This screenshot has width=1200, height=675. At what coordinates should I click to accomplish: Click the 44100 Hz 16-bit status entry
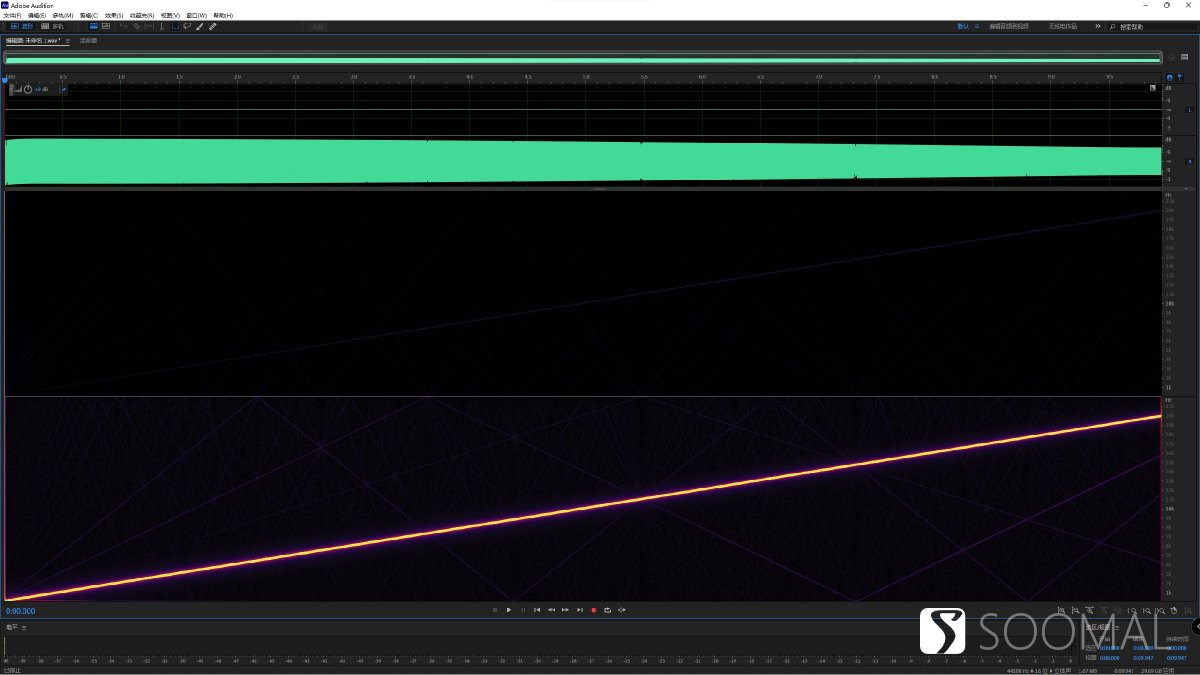1038,671
